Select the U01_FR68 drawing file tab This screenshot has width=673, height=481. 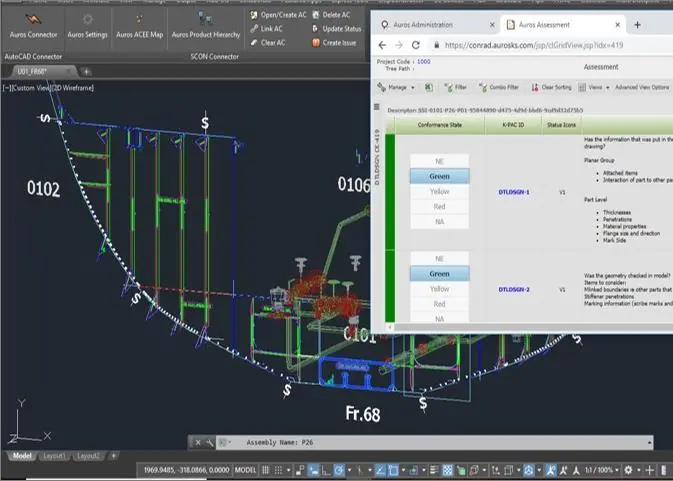(x=43, y=71)
